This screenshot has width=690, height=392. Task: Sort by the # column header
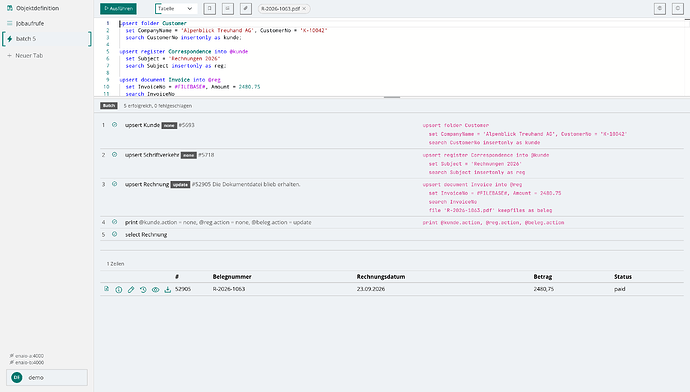(x=177, y=277)
